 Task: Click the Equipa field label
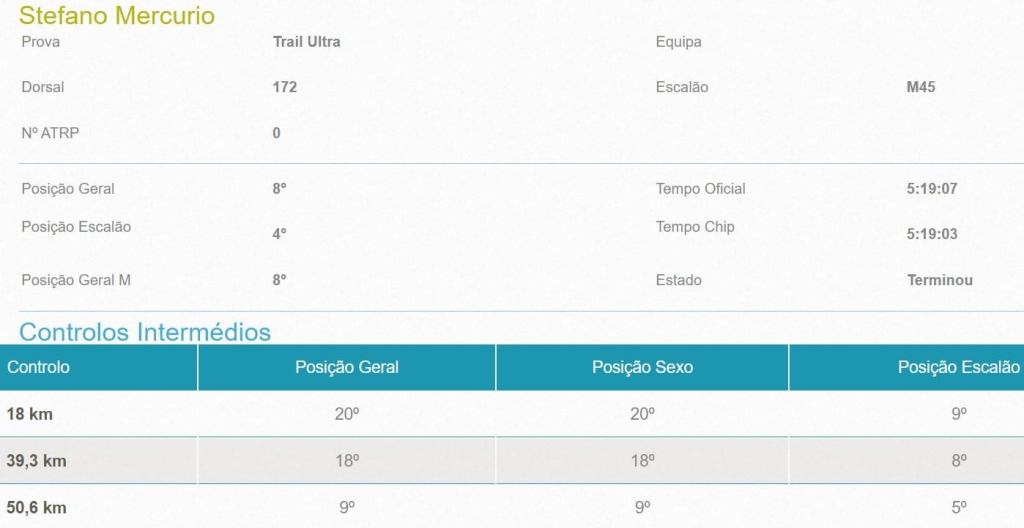click(678, 42)
